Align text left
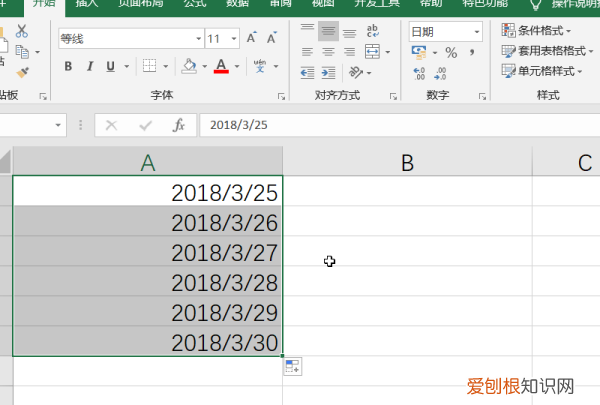This screenshot has width=600, height=405. click(307, 52)
